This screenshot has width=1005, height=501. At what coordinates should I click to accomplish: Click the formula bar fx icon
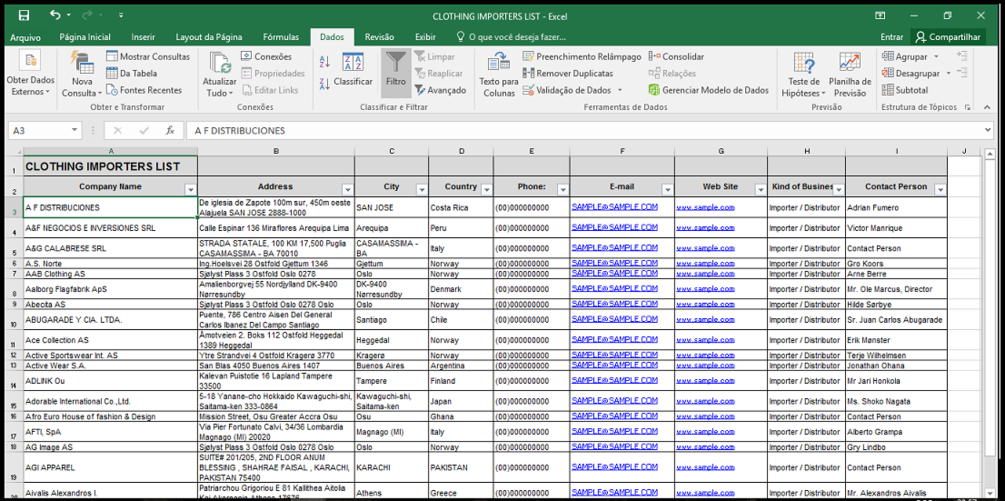pos(170,131)
